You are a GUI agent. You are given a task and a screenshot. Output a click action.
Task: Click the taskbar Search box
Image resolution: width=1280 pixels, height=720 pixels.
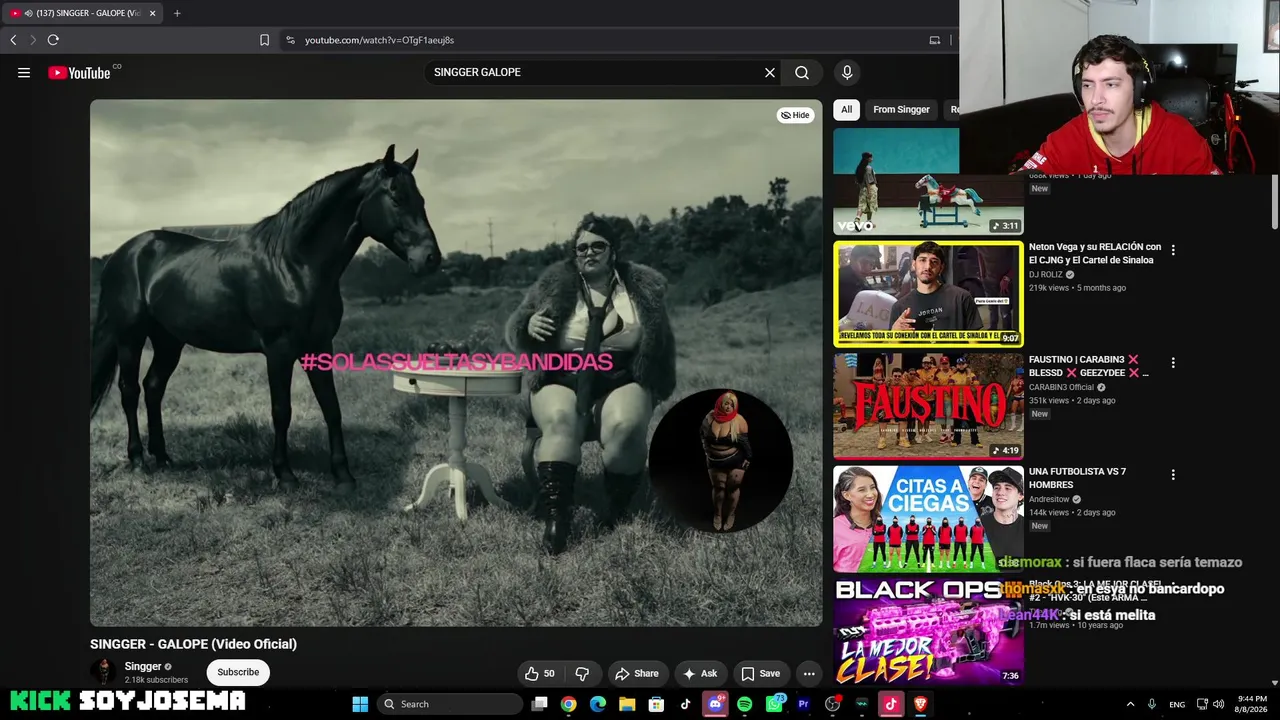tap(450, 704)
